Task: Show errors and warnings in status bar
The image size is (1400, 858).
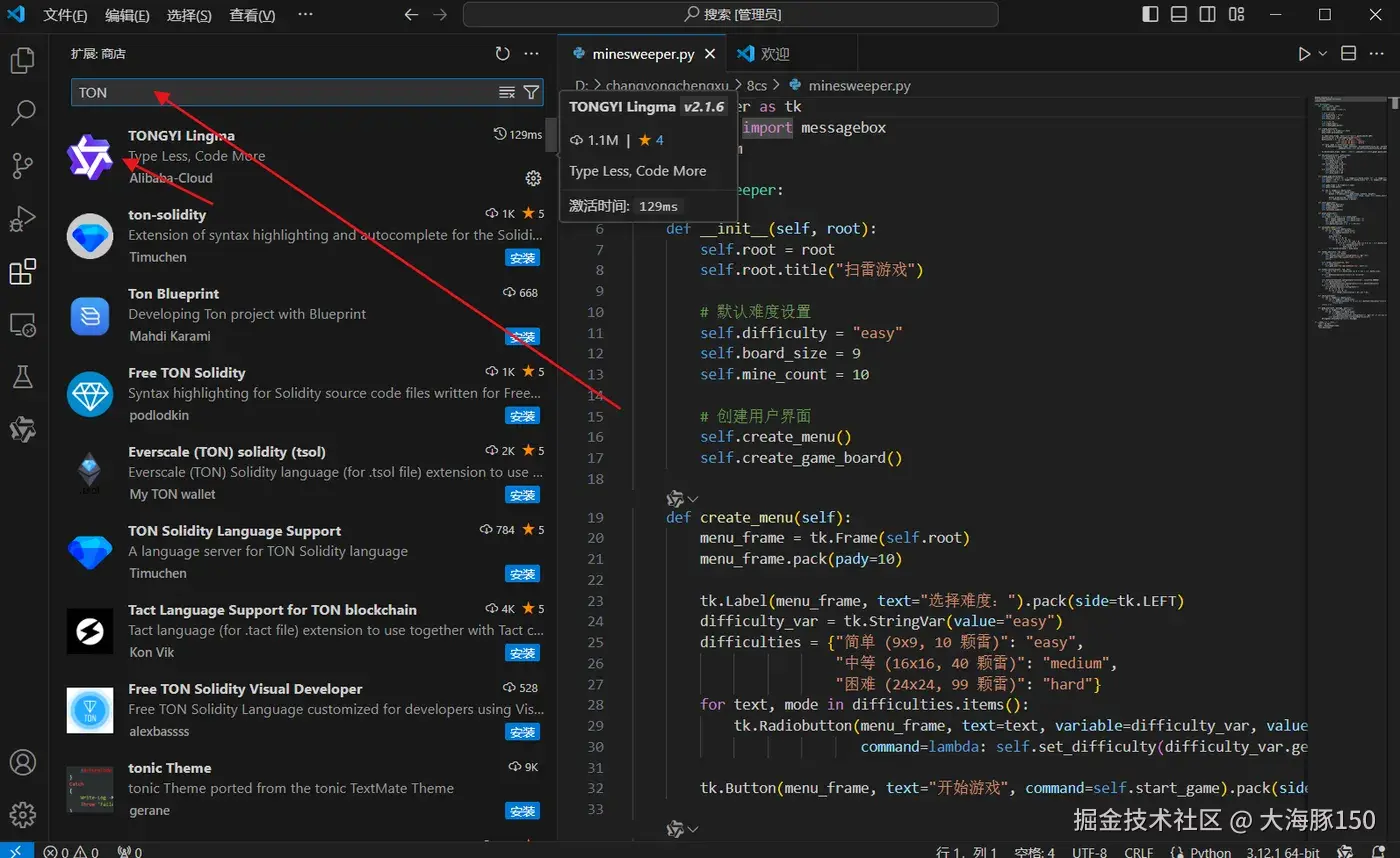Action: [71, 852]
